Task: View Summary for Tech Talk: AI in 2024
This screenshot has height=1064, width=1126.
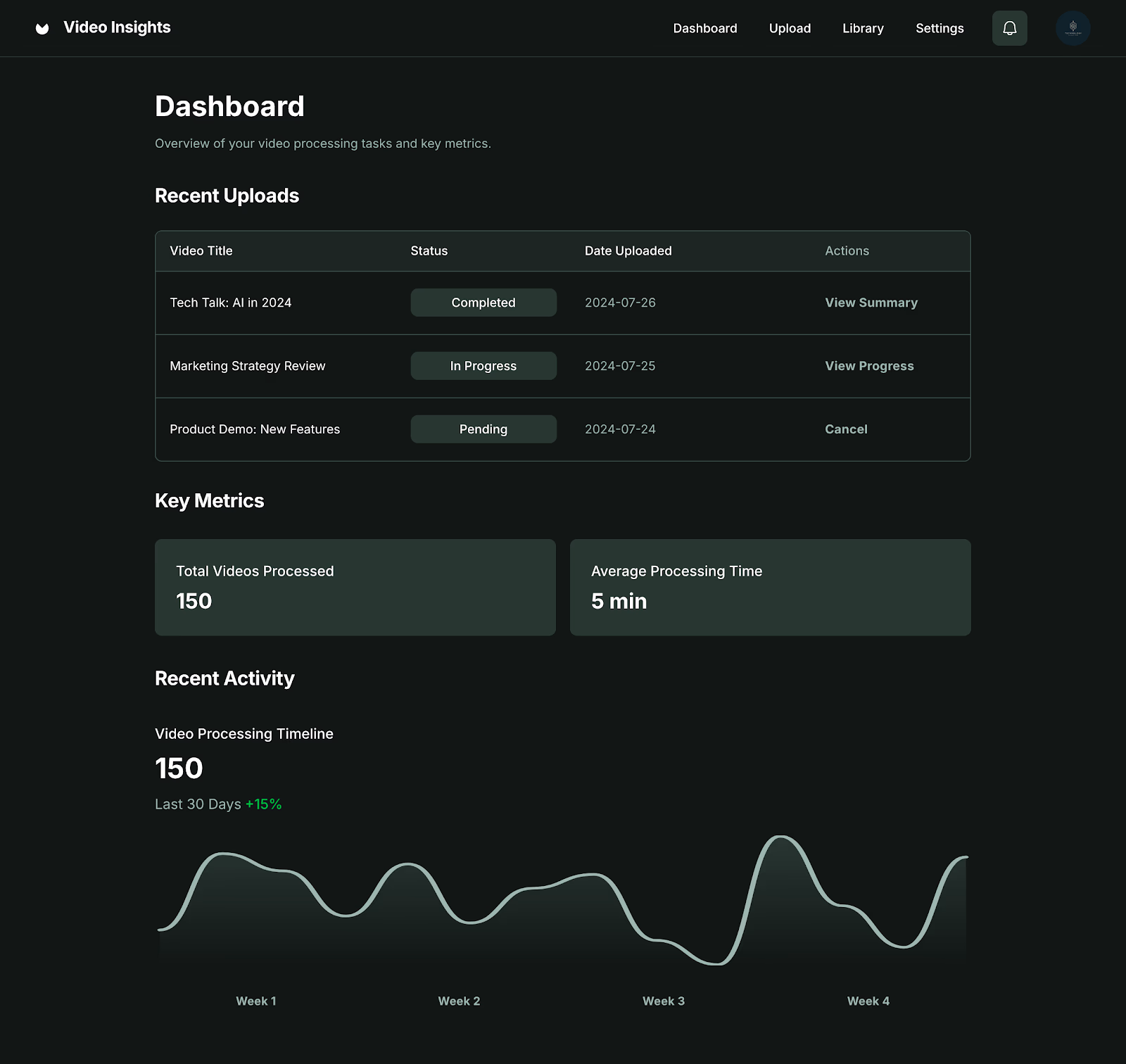Action: pos(871,302)
